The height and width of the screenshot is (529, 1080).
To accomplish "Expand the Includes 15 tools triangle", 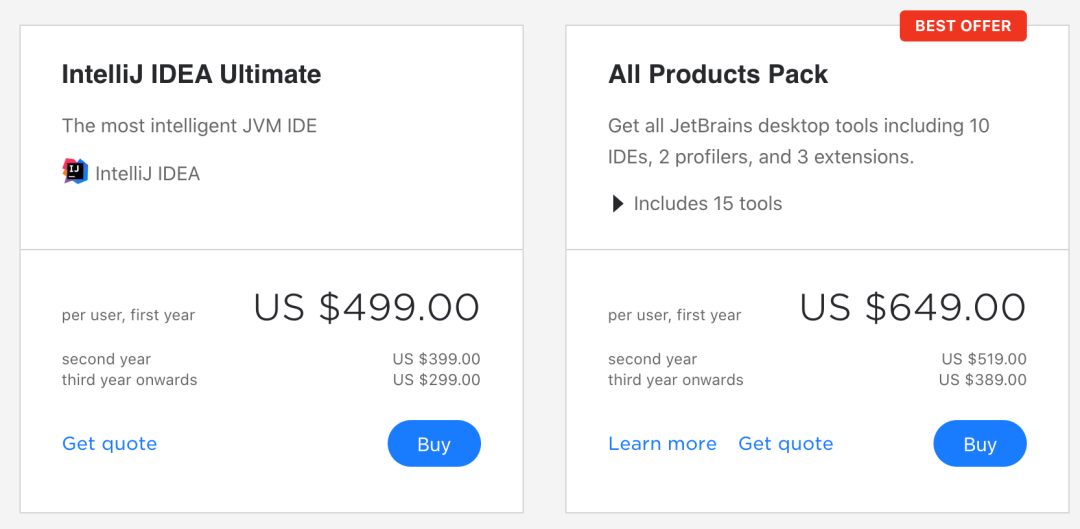I will pyautogui.click(x=618, y=204).
